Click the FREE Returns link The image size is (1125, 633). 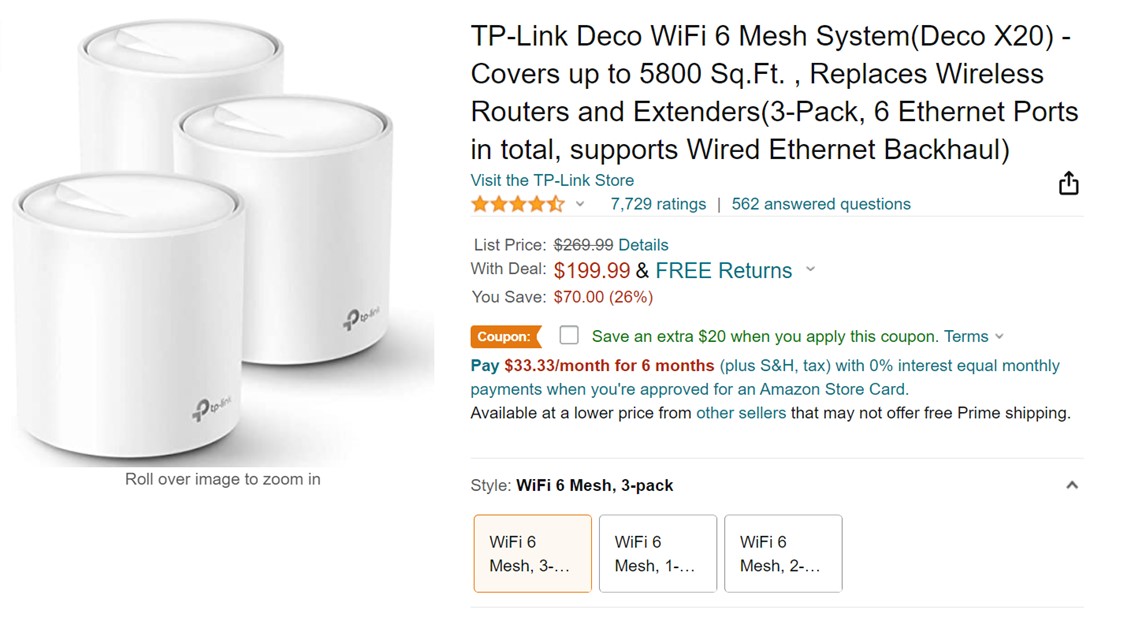tap(723, 270)
